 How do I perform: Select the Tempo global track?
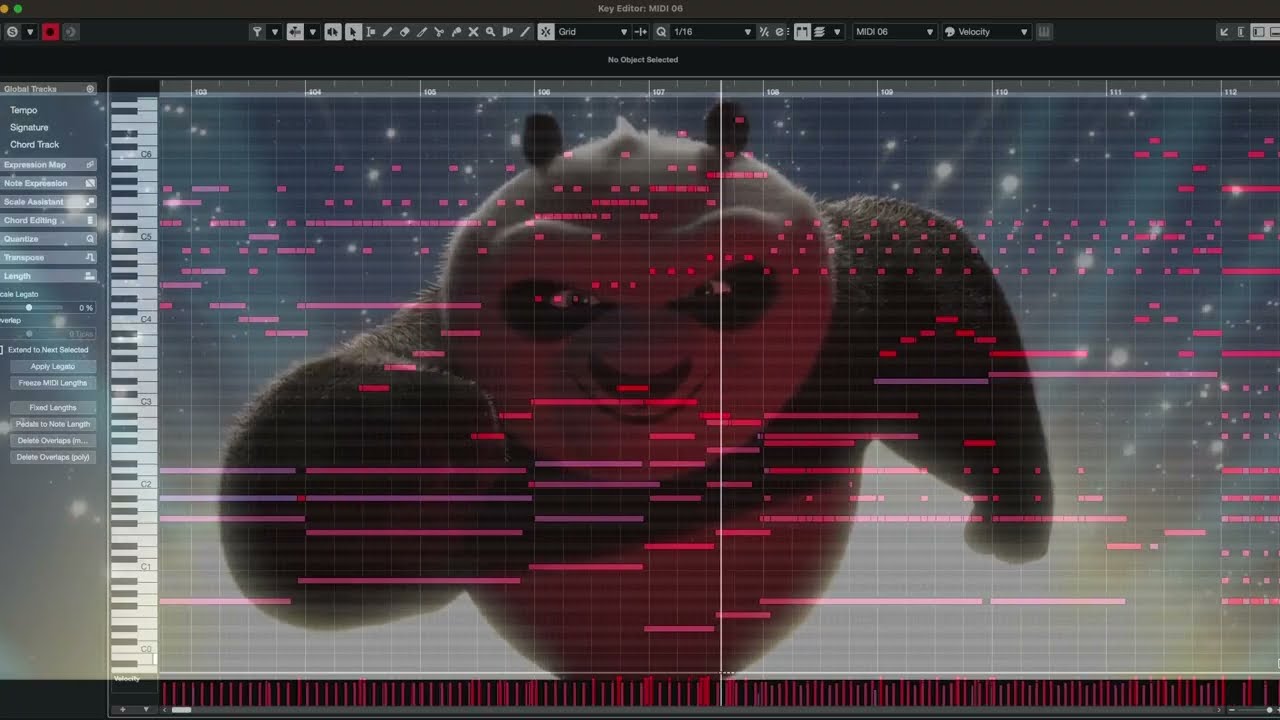point(23,110)
